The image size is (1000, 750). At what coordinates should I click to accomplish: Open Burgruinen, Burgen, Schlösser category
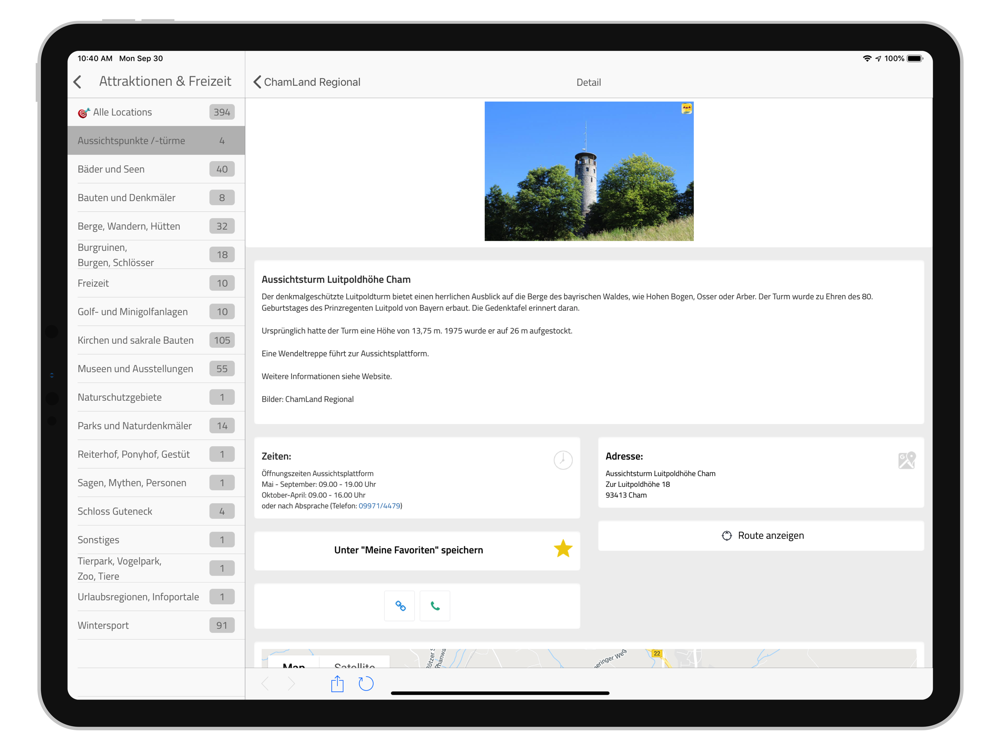(x=156, y=254)
